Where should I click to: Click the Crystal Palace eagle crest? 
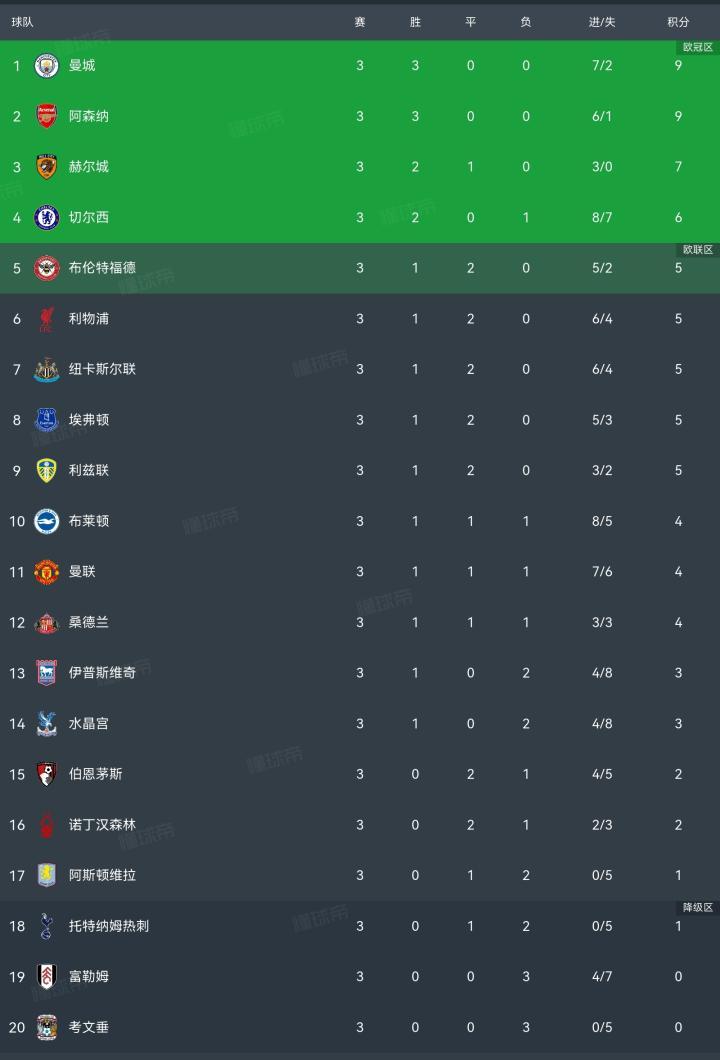point(46,723)
